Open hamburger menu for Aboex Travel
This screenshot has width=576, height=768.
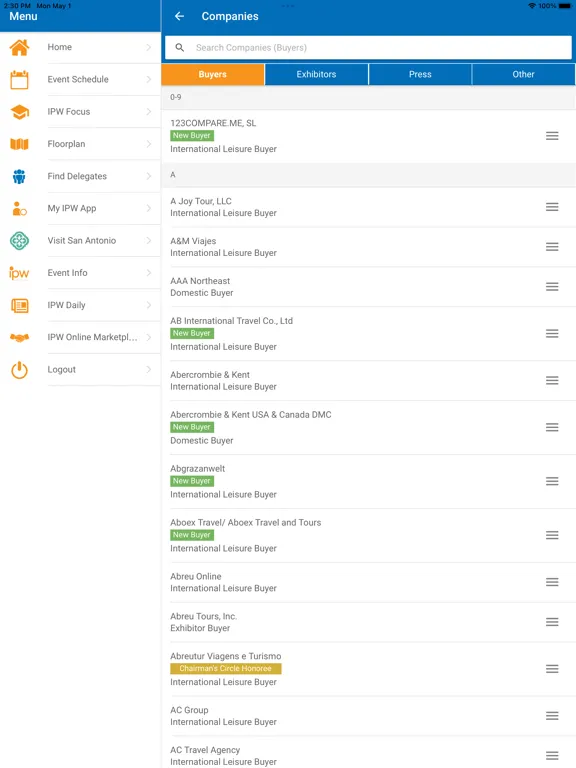click(x=552, y=535)
